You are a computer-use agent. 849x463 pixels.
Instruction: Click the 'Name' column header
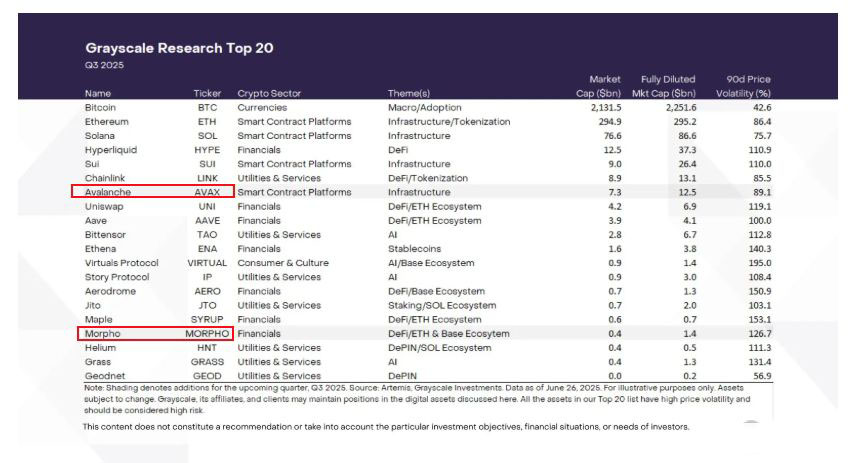(x=97, y=93)
